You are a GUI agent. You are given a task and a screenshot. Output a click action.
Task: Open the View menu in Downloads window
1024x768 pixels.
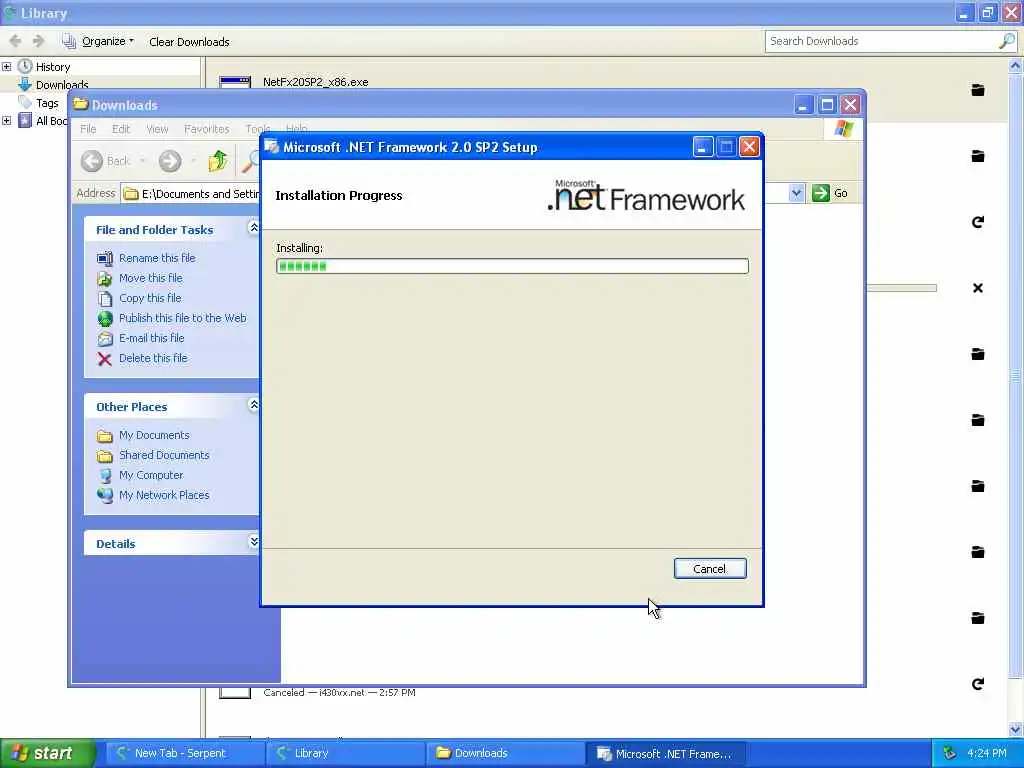(x=157, y=129)
